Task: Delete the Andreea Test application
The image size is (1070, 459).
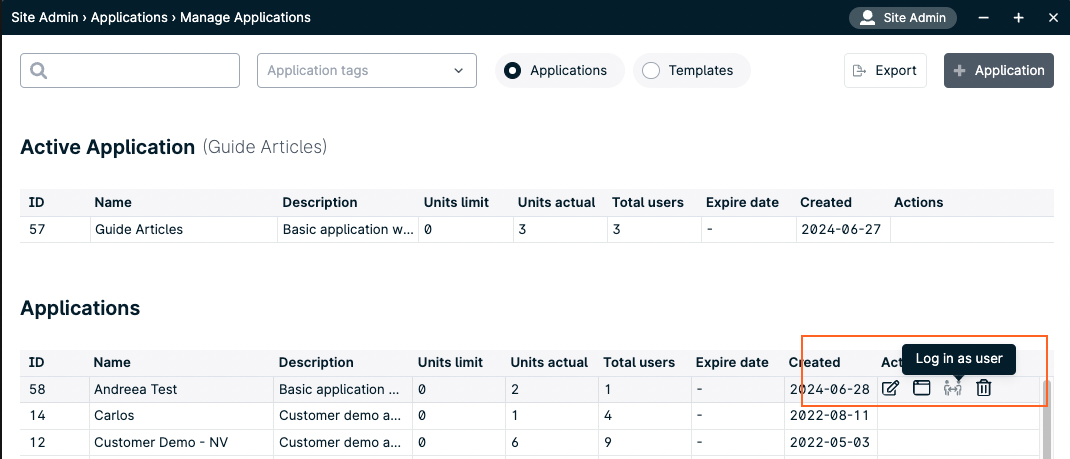Action: pyautogui.click(x=983, y=389)
